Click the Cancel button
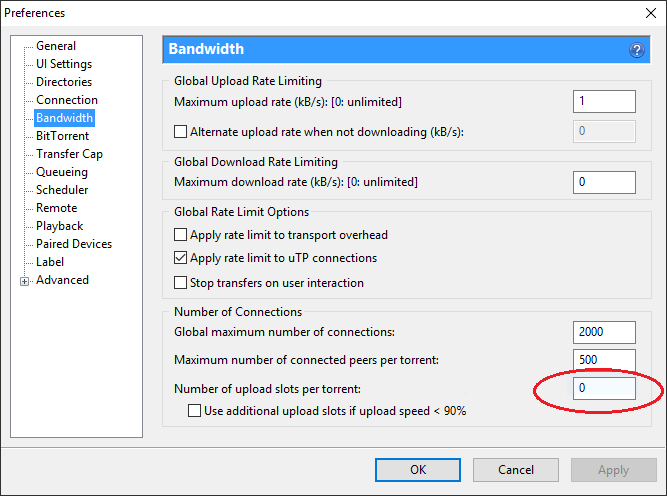This screenshot has height=496, width=667. point(516,470)
